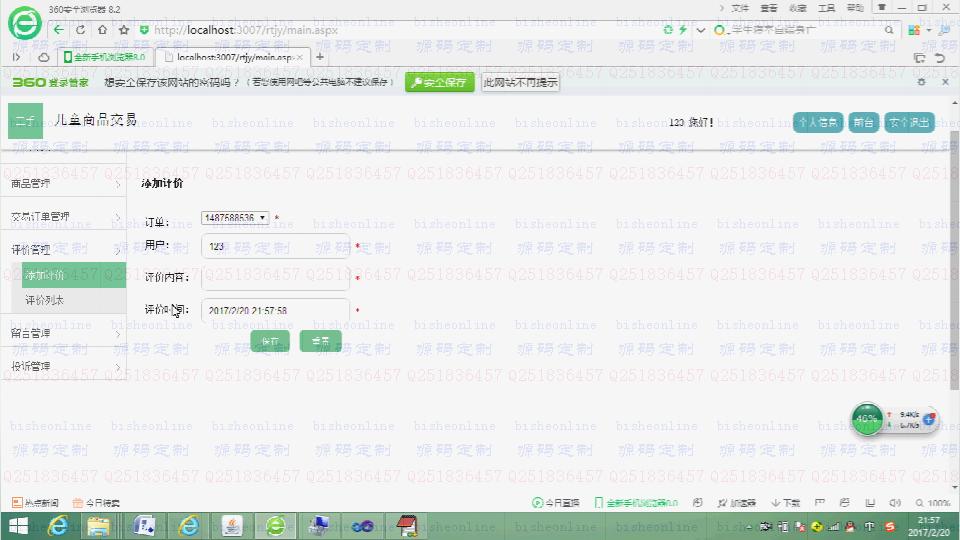
Task: Open 评价列表 in the sidebar
Action: point(73,300)
